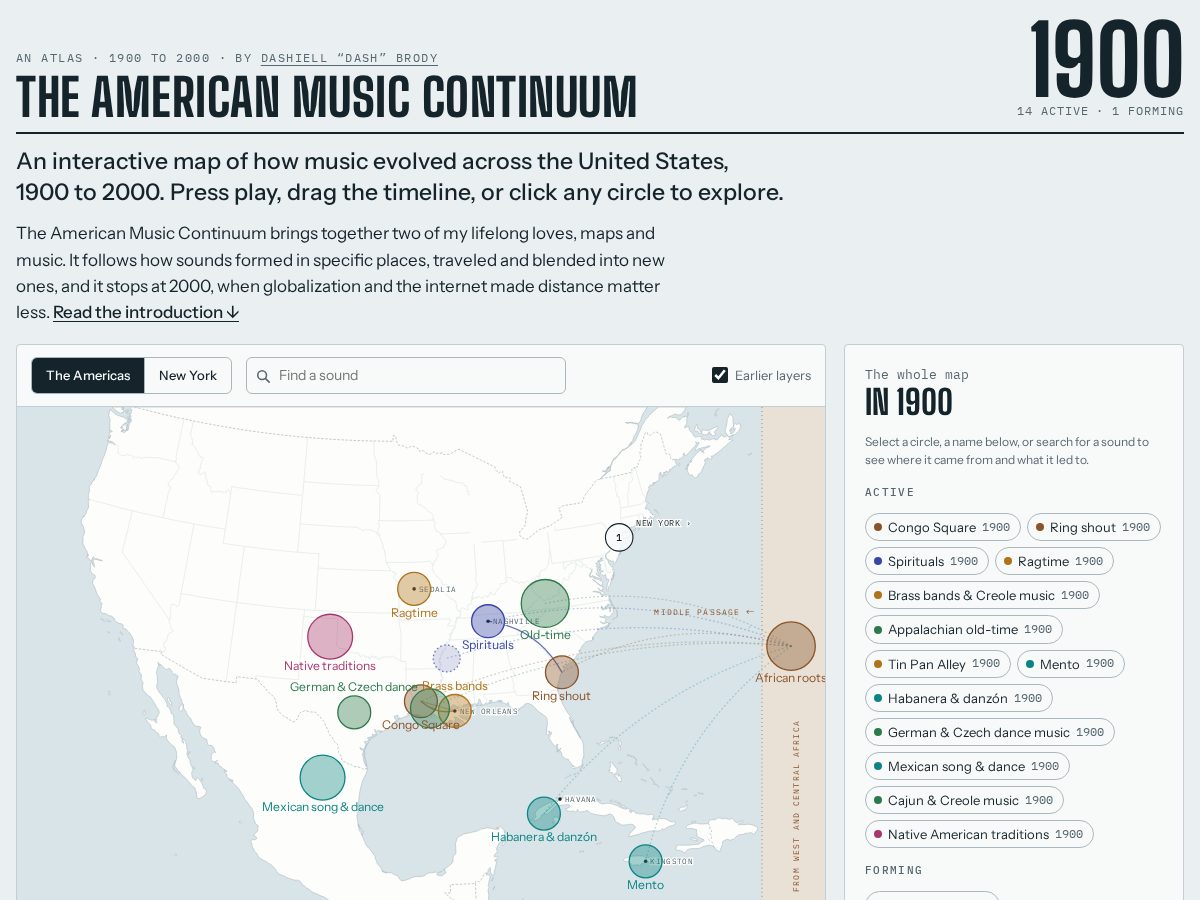Image resolution: width=1200 pixels, height=900 pixels.
Task: Select the Mento circle at Kingston
Action: click(645, 861)
